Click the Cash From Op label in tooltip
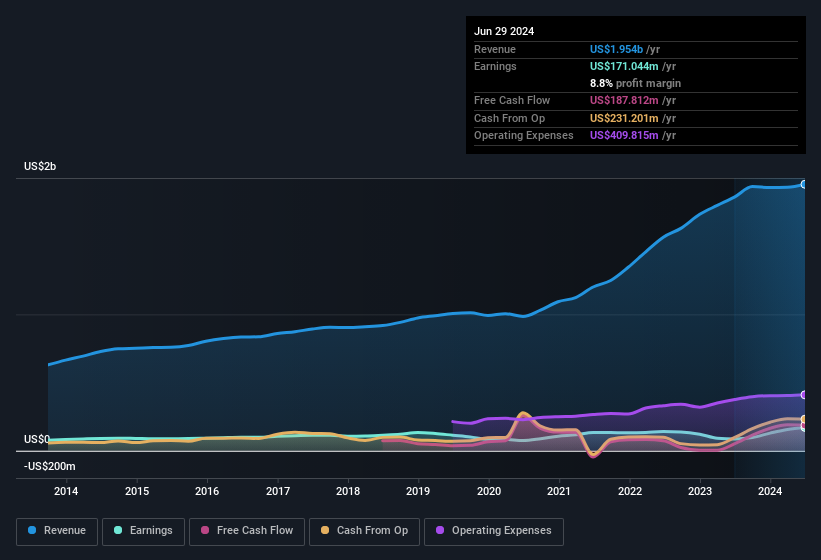The width and height of the screenshot is (821, 560). pyautogui.click(x=509, y=118)
